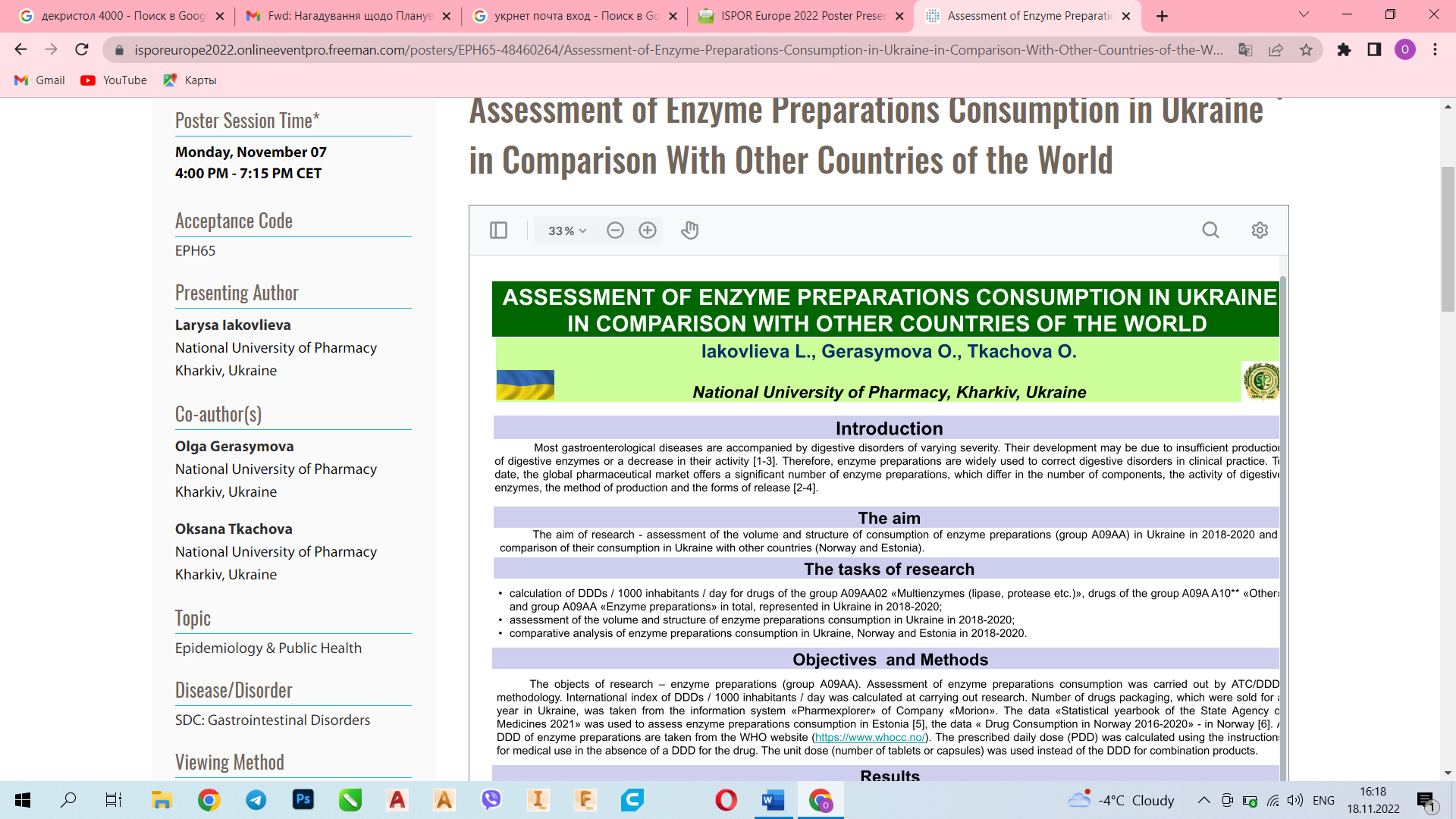This screenshot has height=819, width=1456.
Task: Open Chrome three-dot menu
Action: click(1435, 50)
